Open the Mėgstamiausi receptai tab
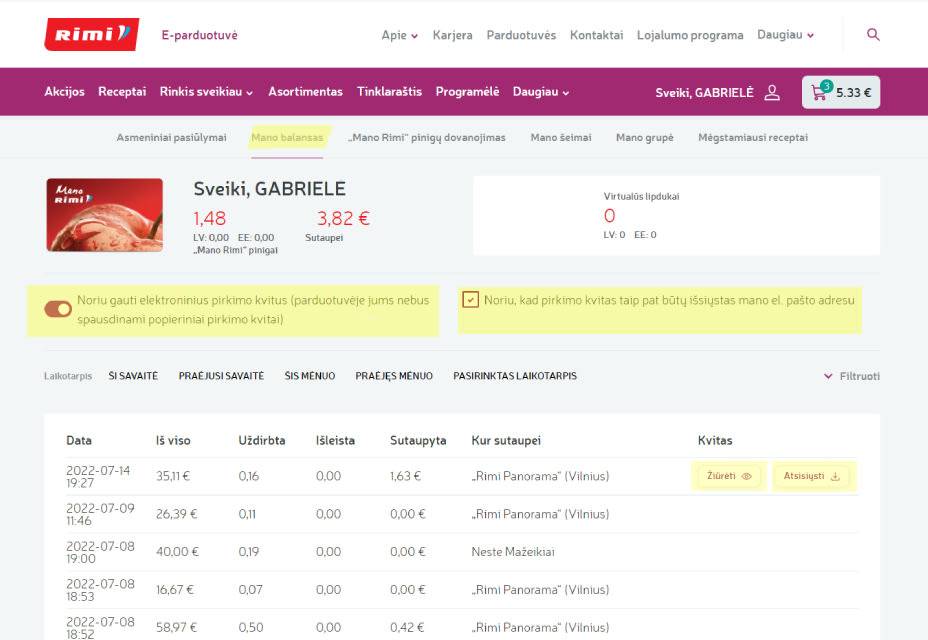This screenshot has height=640, width=928. click(752, 137)
